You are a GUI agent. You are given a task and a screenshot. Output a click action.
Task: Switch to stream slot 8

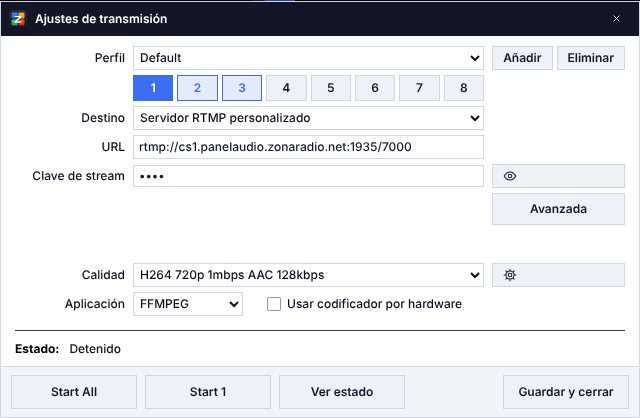(464, 88)
